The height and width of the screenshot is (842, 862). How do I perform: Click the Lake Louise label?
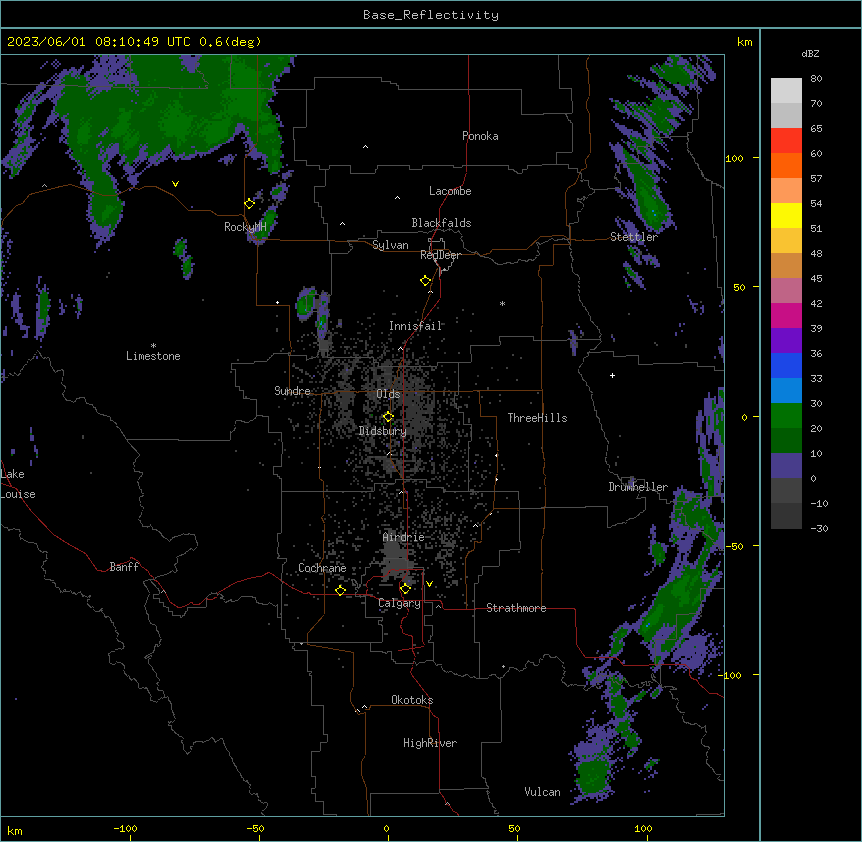16,484
